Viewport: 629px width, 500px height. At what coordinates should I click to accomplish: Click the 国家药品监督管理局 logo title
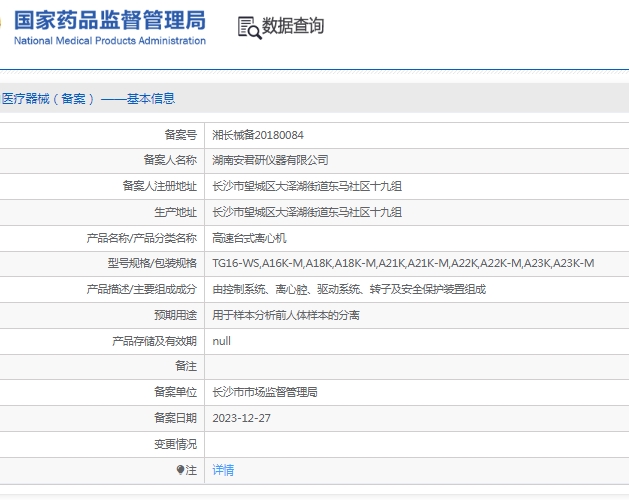(x=110, y=20)
